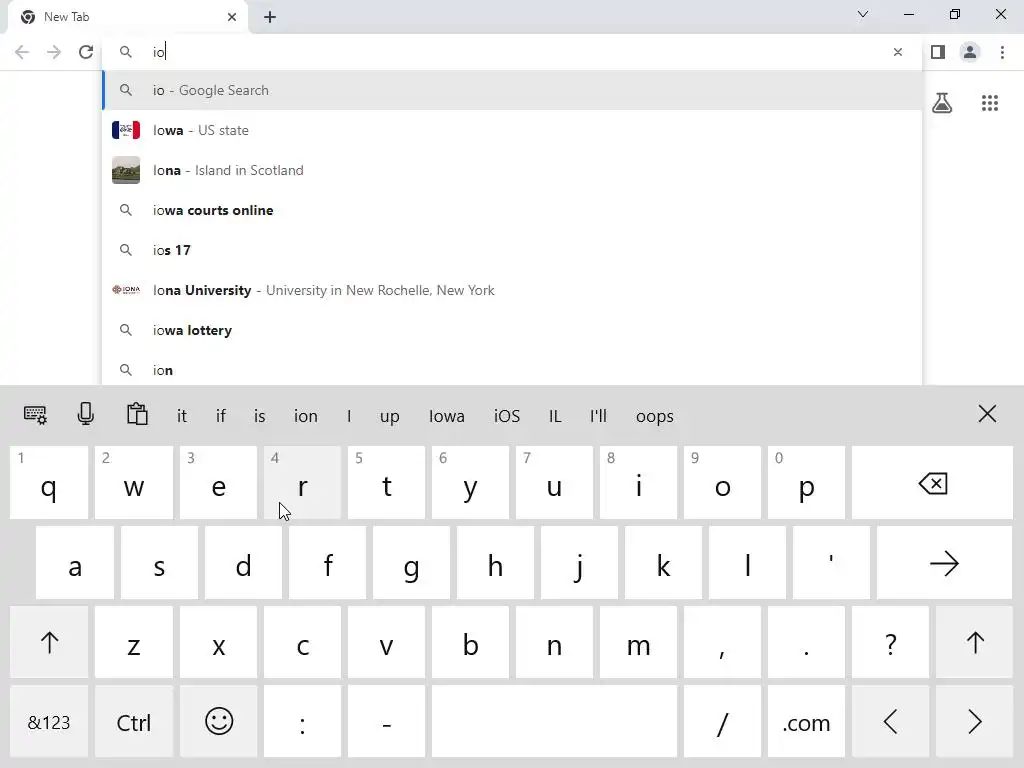The image size is (1024, 768).
Task: Tap the Ctrl key
Action: click(x=133, y=722)
